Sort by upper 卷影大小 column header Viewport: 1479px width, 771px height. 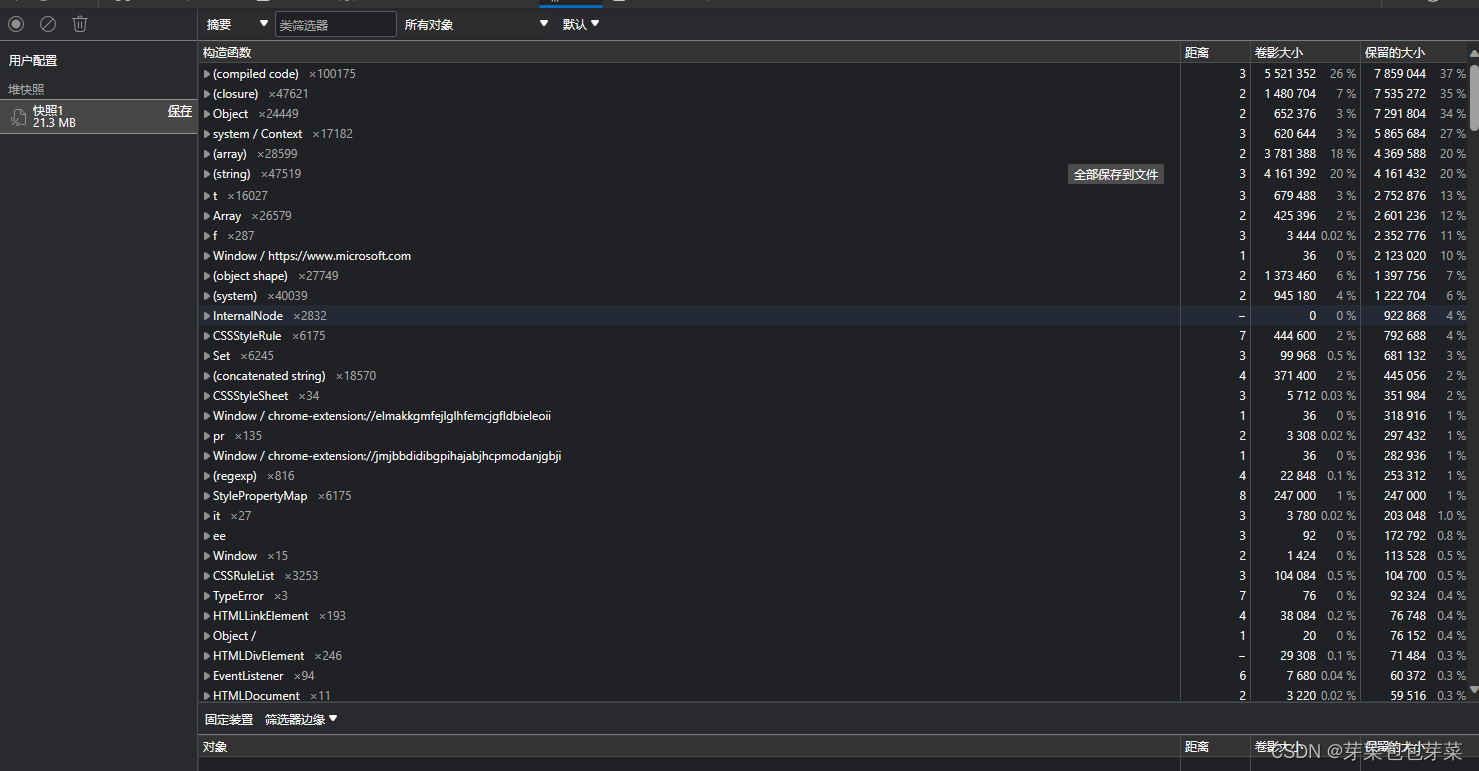click(x=1305, y=52)
